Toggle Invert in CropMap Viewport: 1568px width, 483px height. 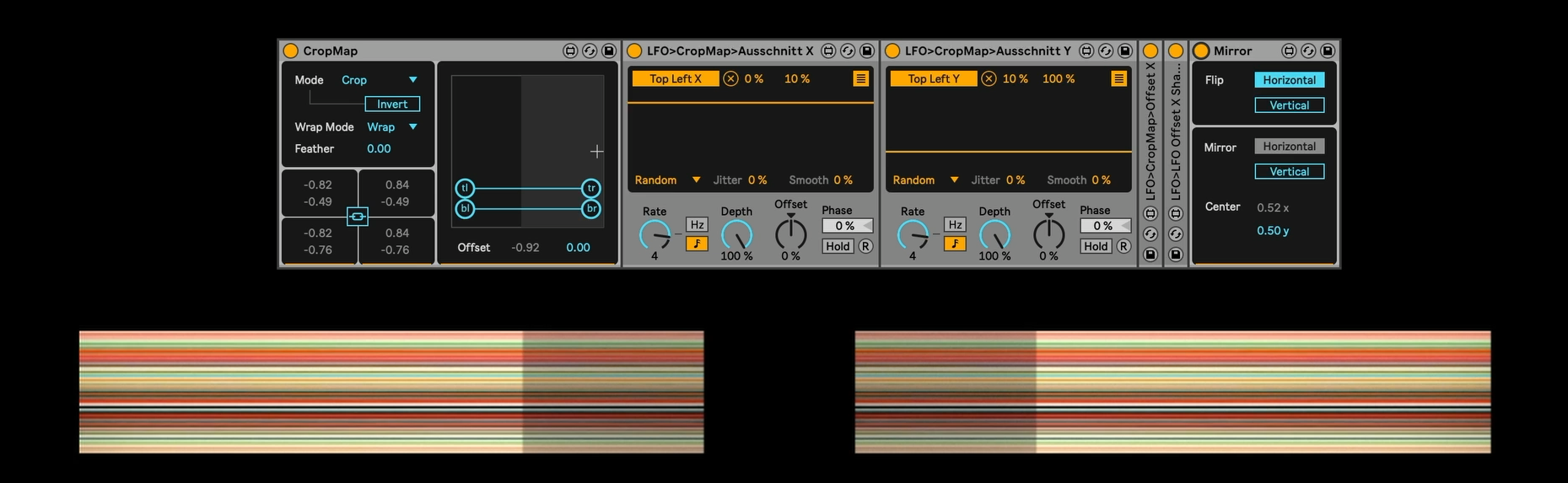(392, 104)
